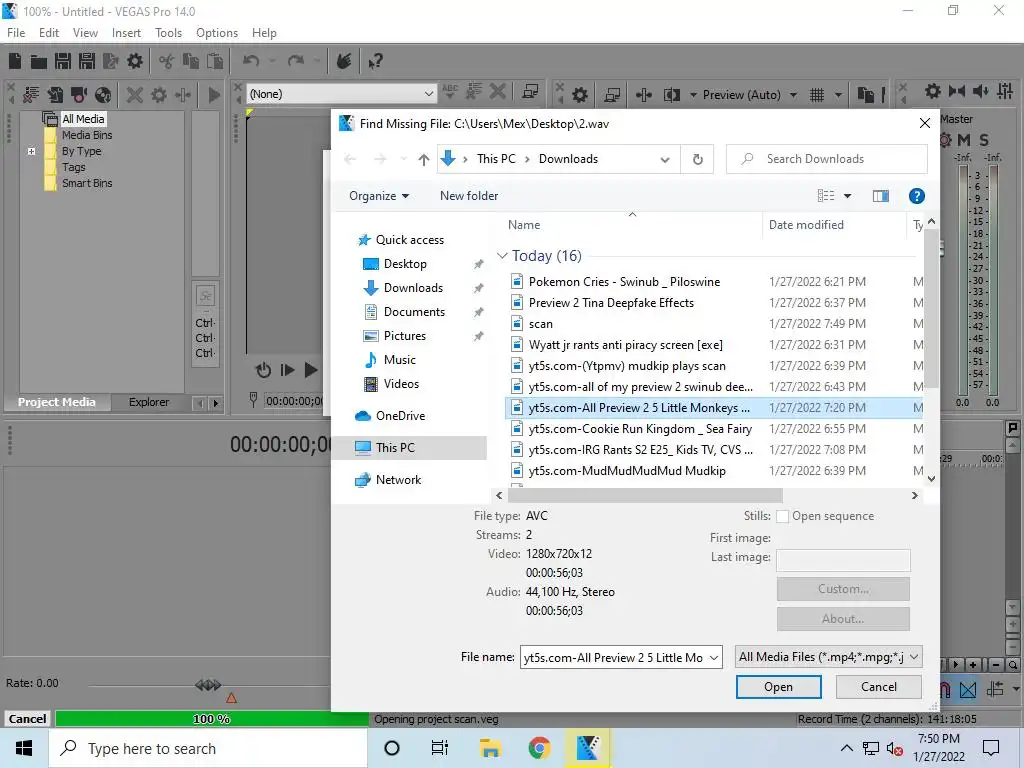Open the address bar history dropdown
Screen dimensions: 1024x768
tap(664, 159)
